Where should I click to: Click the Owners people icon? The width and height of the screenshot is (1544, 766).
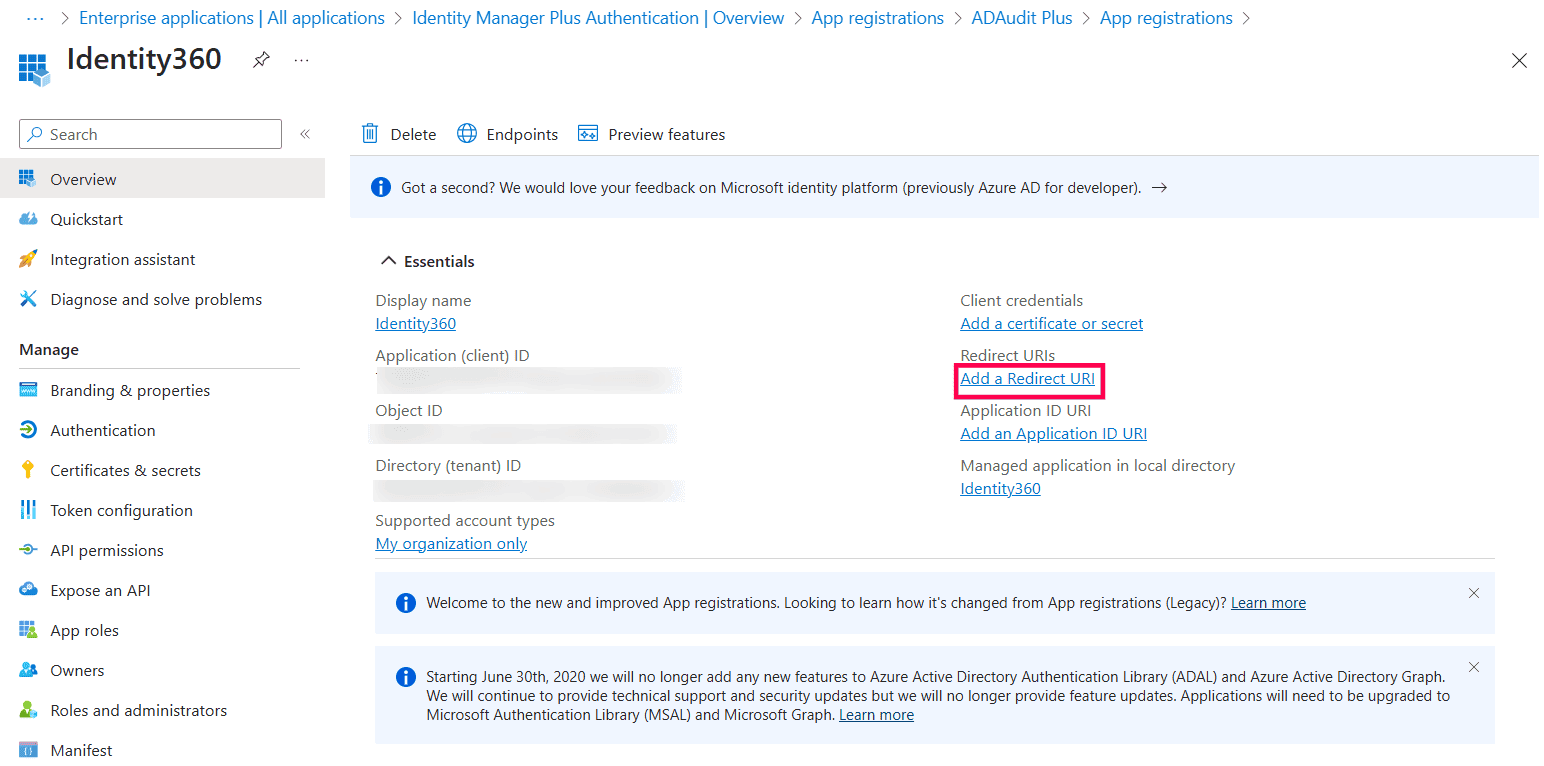28,670
